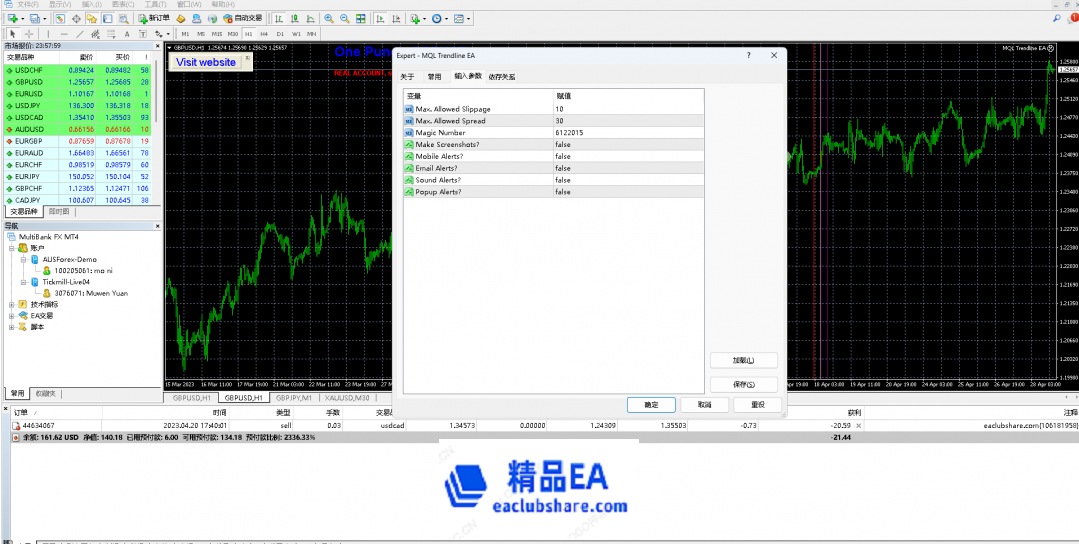The width and height of the screenshot is (1079, 544).
Task: Collapse the AUSForex-Demo tree node
Action: [23, 259]
